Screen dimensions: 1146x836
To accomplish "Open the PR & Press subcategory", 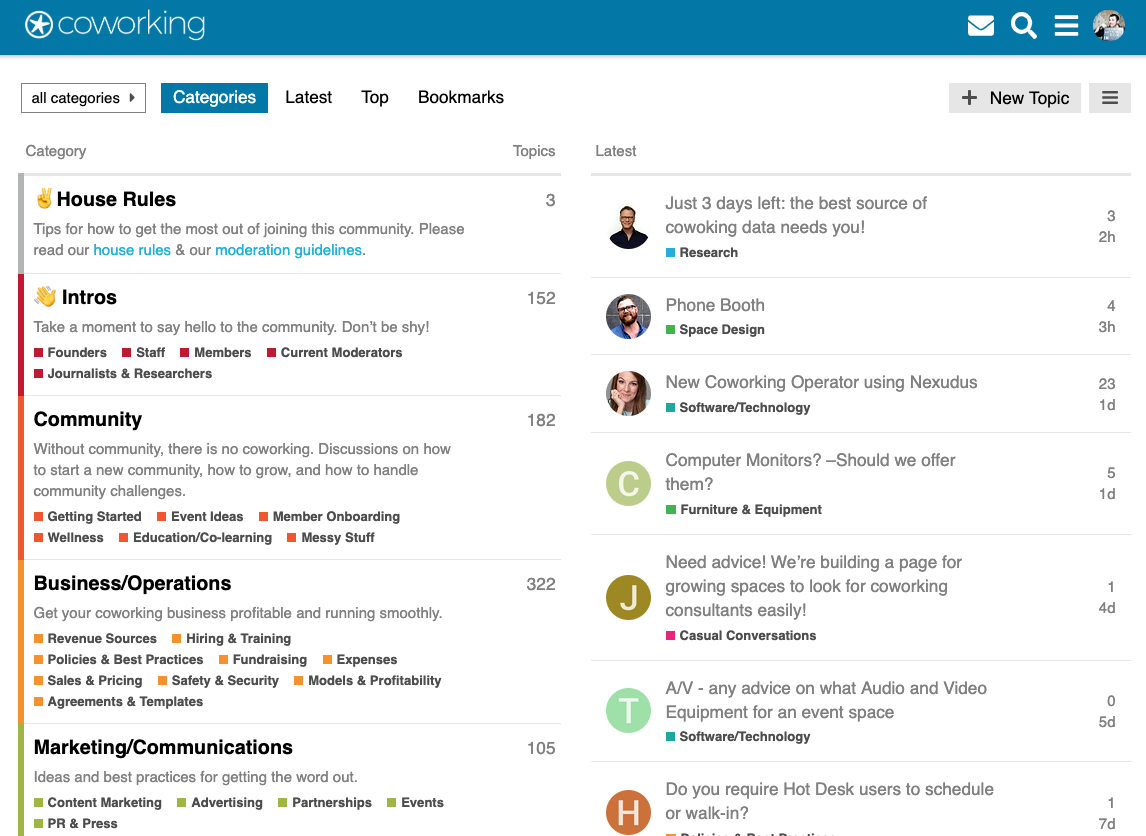I will pyautogui.click(x=76, y=824).
